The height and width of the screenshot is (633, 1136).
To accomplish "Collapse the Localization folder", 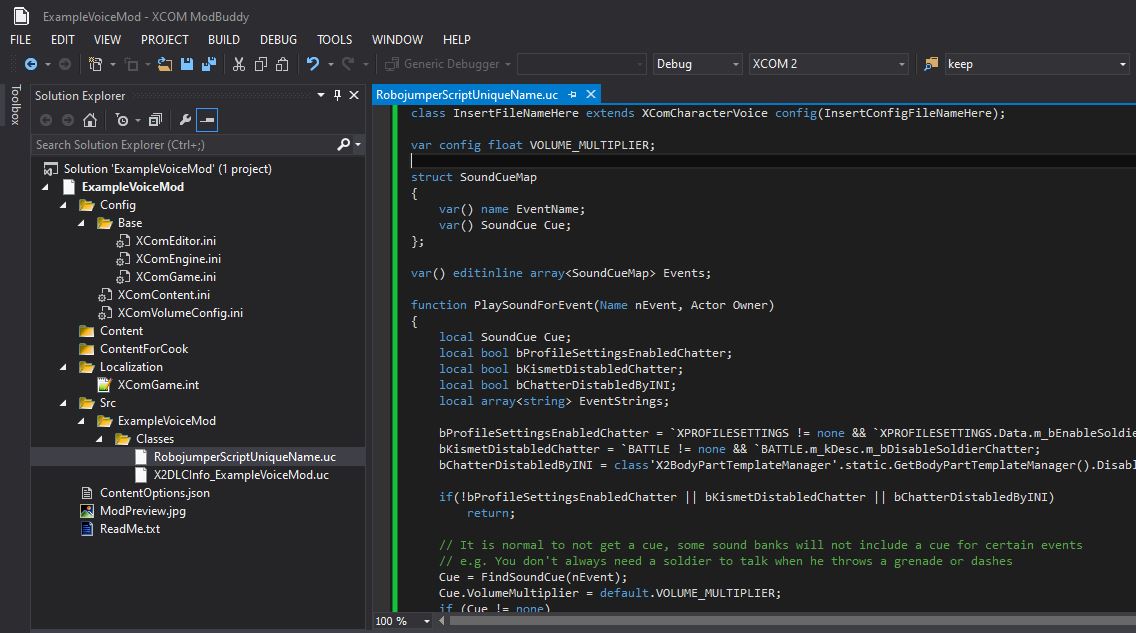I will pos(65,367).
